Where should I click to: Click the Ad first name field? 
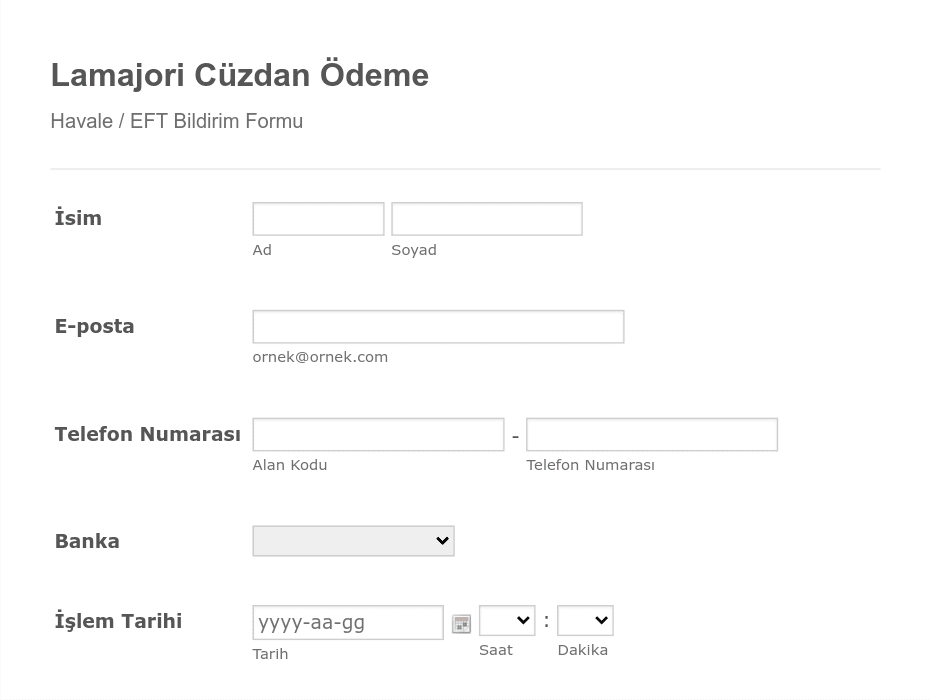pos(319,219)
